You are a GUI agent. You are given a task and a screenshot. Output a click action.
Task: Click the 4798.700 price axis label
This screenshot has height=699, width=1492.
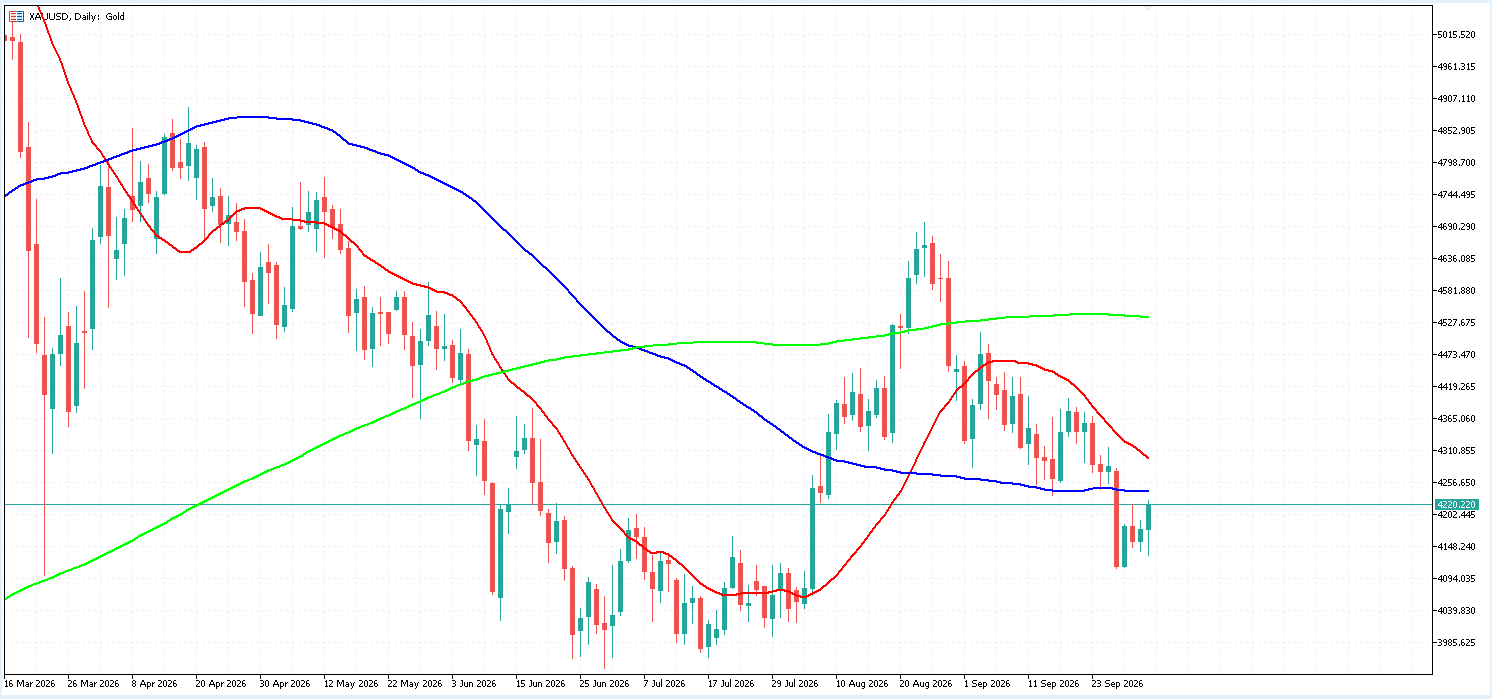[1456, 163]
